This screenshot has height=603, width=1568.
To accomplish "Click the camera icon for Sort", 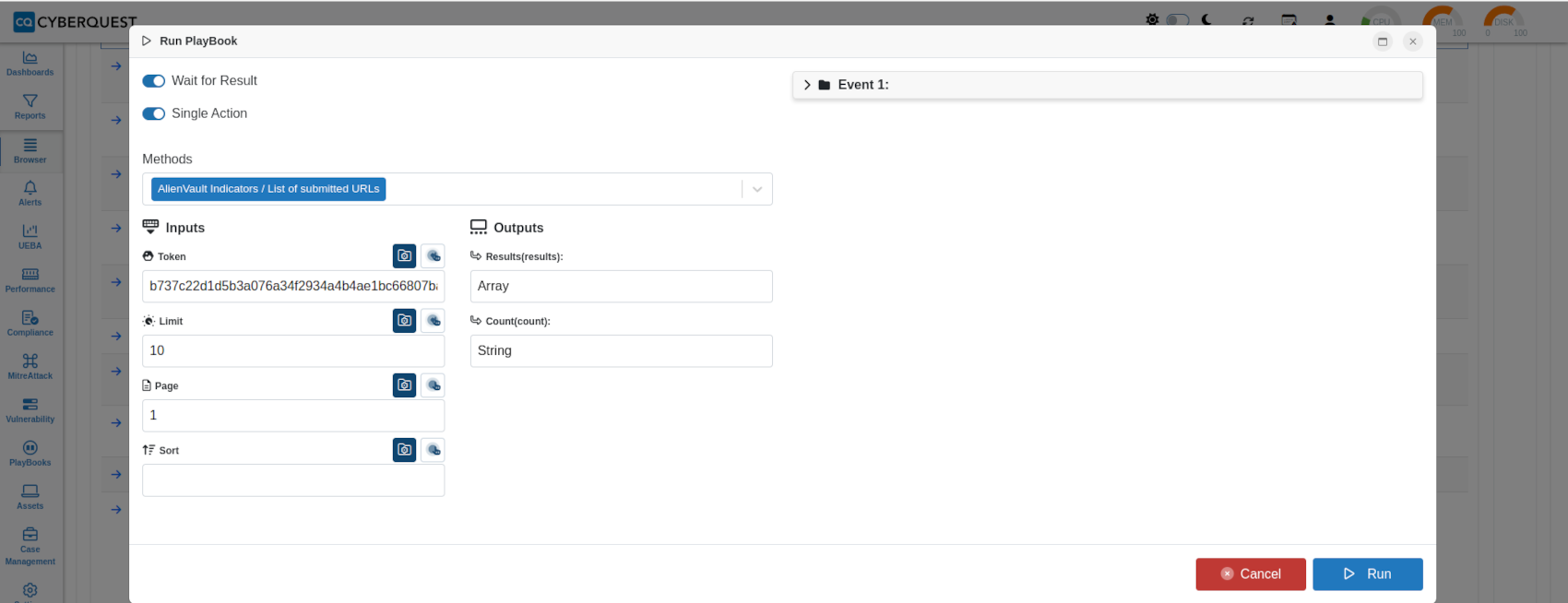I will tap(404, 449).
